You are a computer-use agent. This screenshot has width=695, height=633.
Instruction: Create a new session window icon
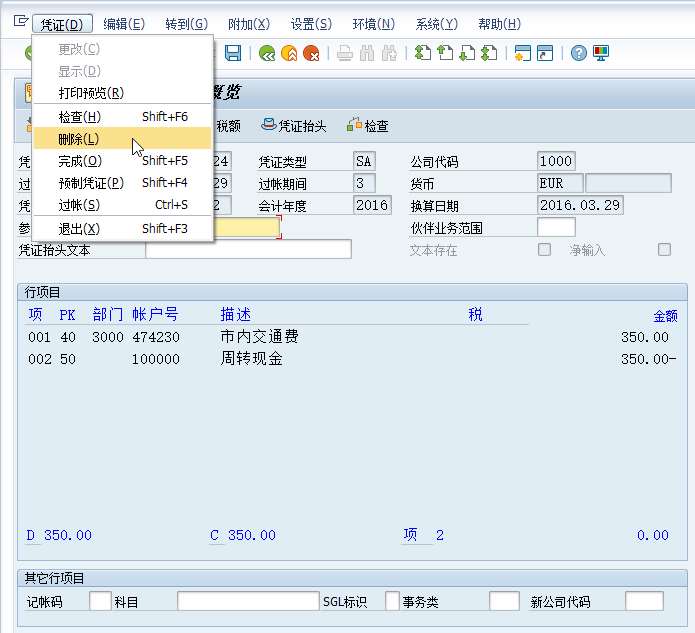[x=523, y=53]
